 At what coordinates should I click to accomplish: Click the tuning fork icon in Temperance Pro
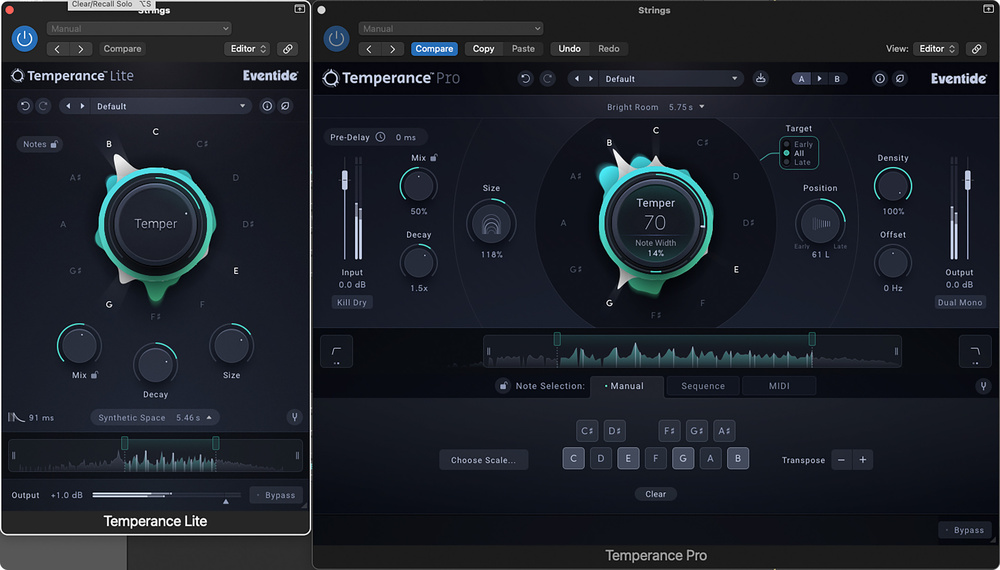point(983,386)
